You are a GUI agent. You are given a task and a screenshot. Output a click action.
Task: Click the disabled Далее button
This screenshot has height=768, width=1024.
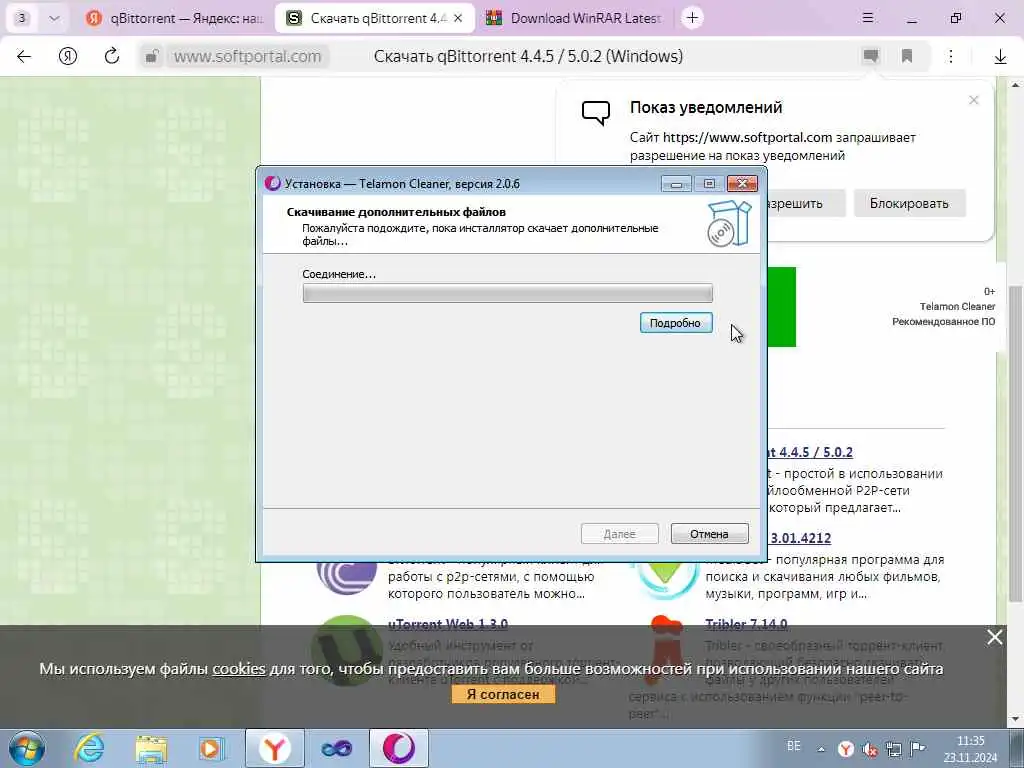pyautogui.click(x=619, y=534)
